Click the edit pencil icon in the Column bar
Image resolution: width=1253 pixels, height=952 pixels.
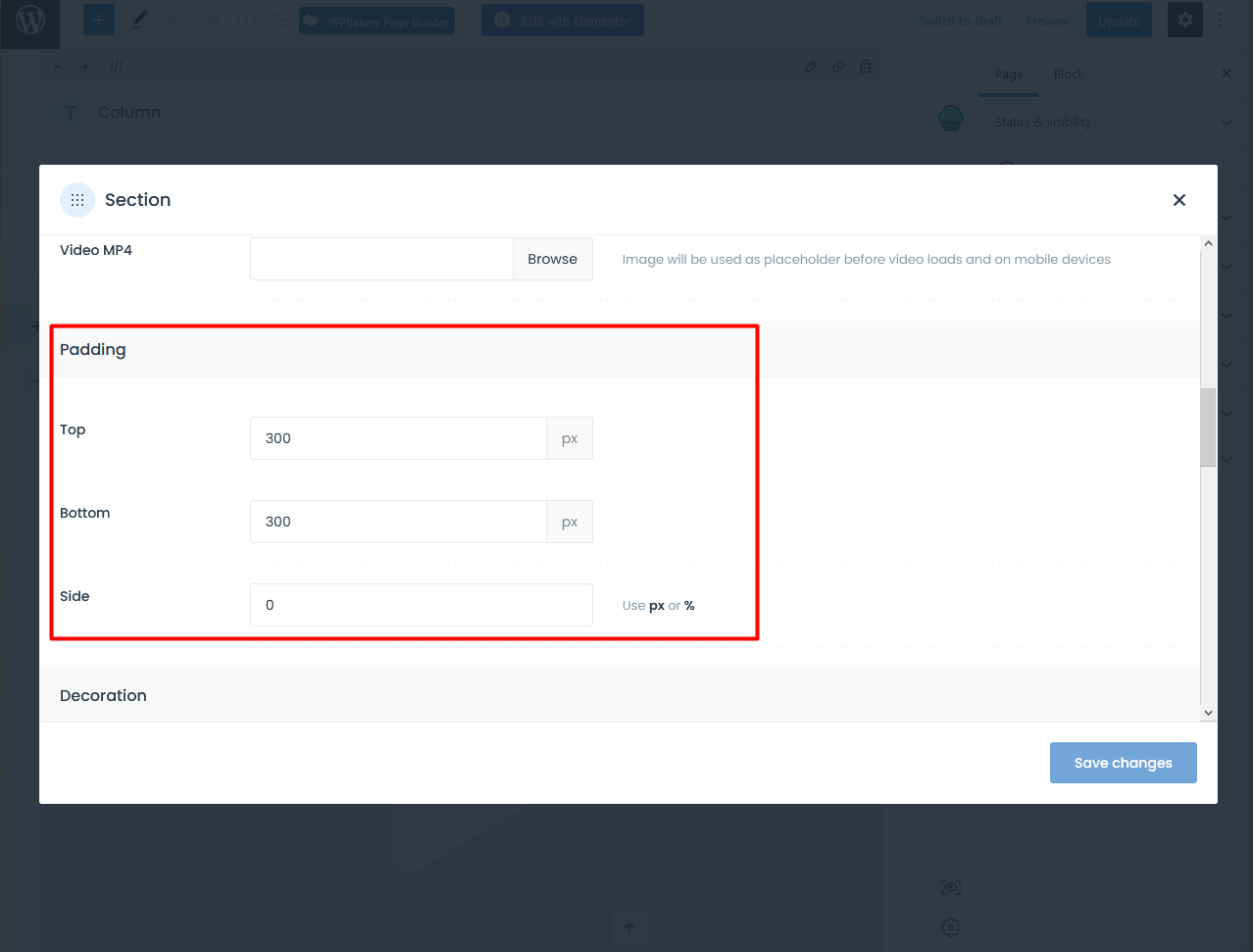tap(811, 67)
